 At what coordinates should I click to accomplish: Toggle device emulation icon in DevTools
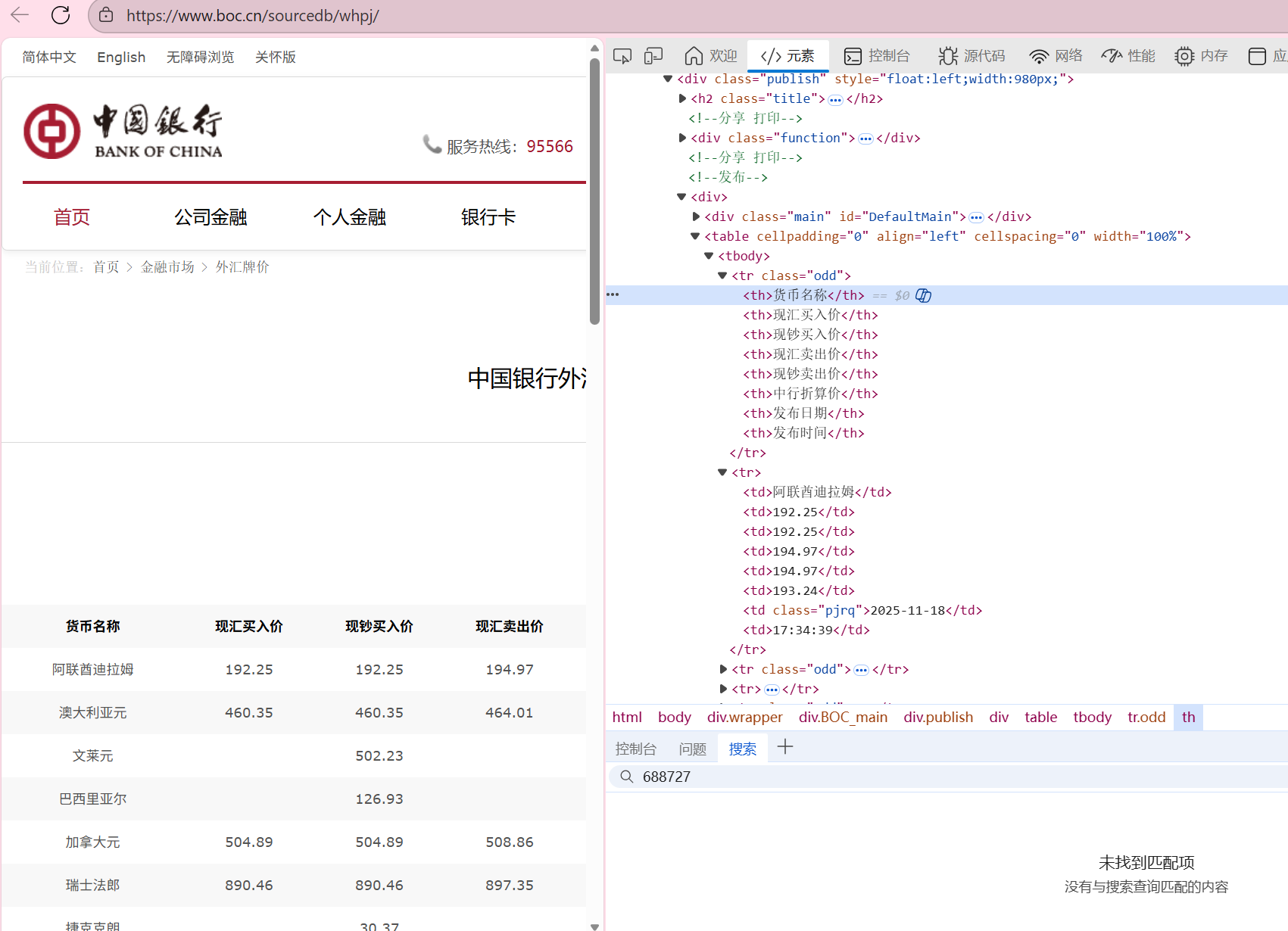pyautogui.click(x=653, y=56)
